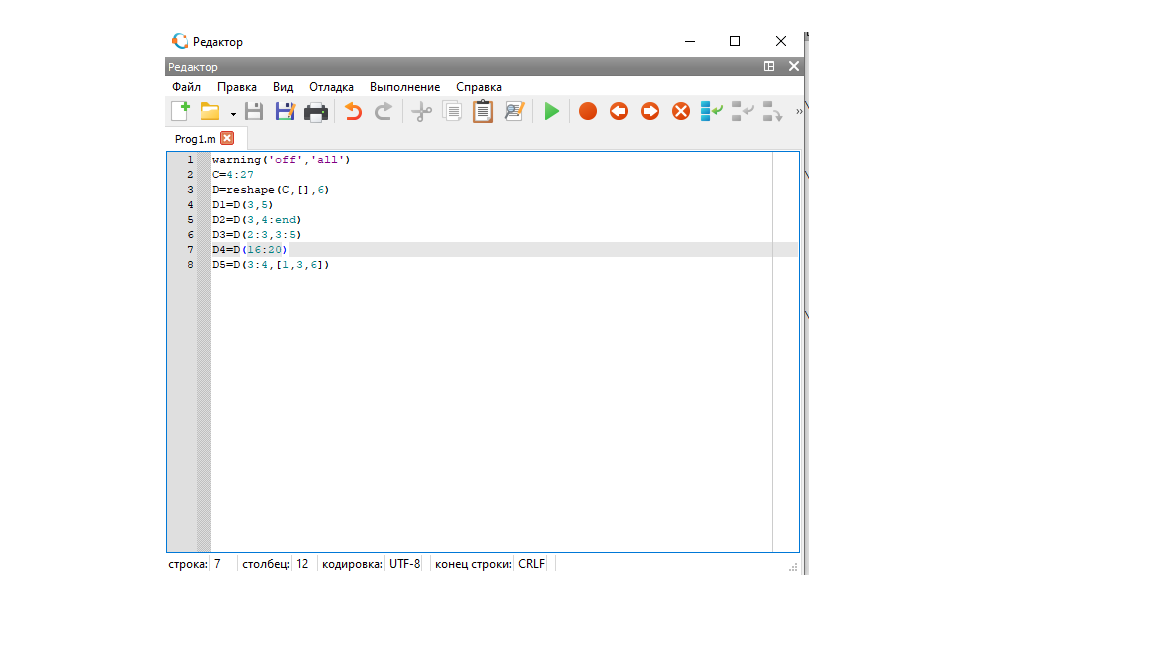Print the current file
Viewport: 1152px width, 648px height.
[x=316, y=111]
